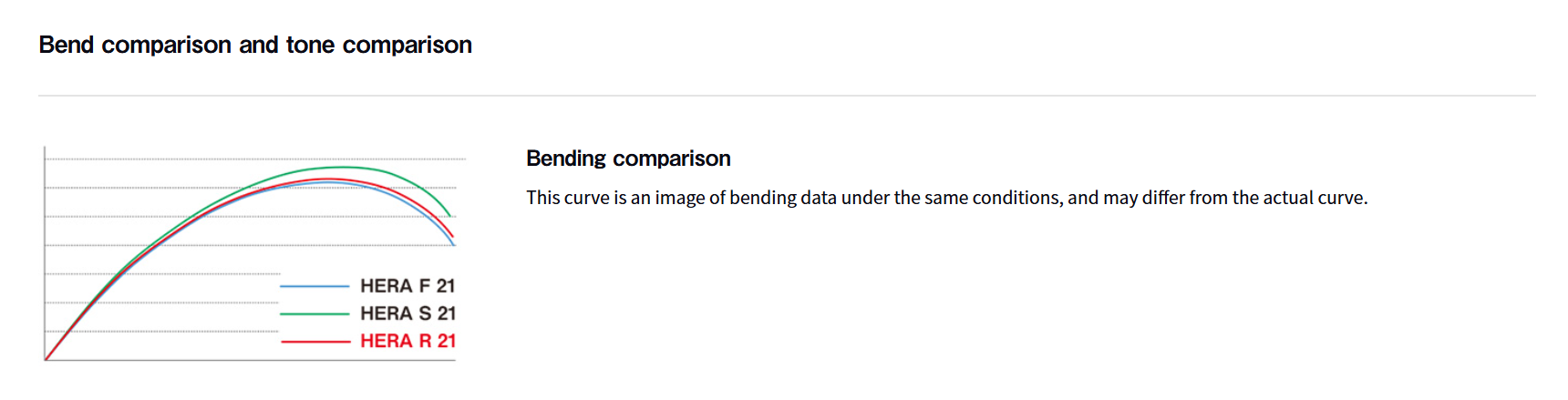1568x400 pixels.
Task: Click the blue HERA F 21 legend line
Action: (x=315, y=286)
